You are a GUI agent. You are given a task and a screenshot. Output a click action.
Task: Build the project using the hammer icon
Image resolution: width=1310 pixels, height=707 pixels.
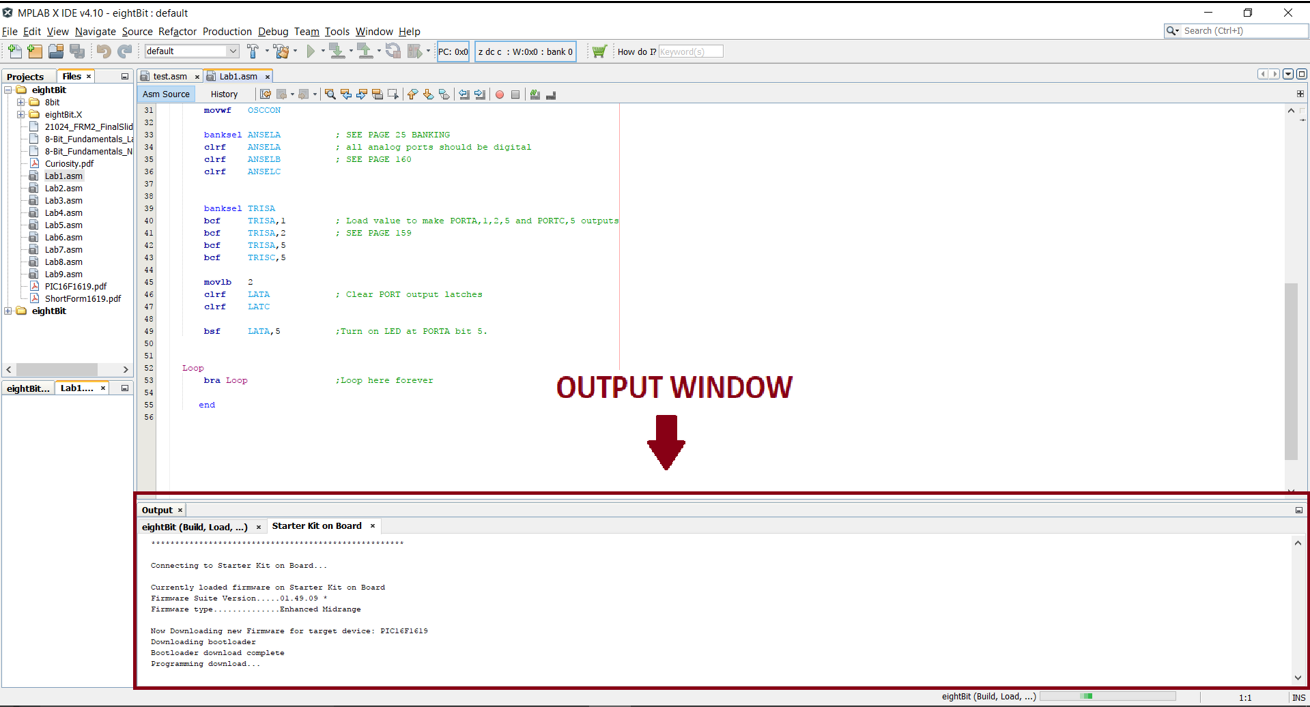click(252, 51)
